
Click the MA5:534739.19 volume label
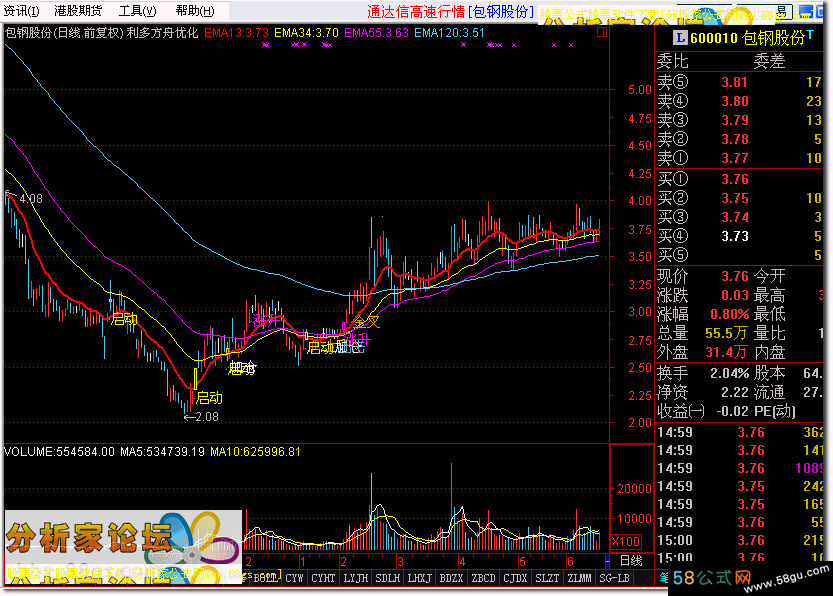point(163,452)
